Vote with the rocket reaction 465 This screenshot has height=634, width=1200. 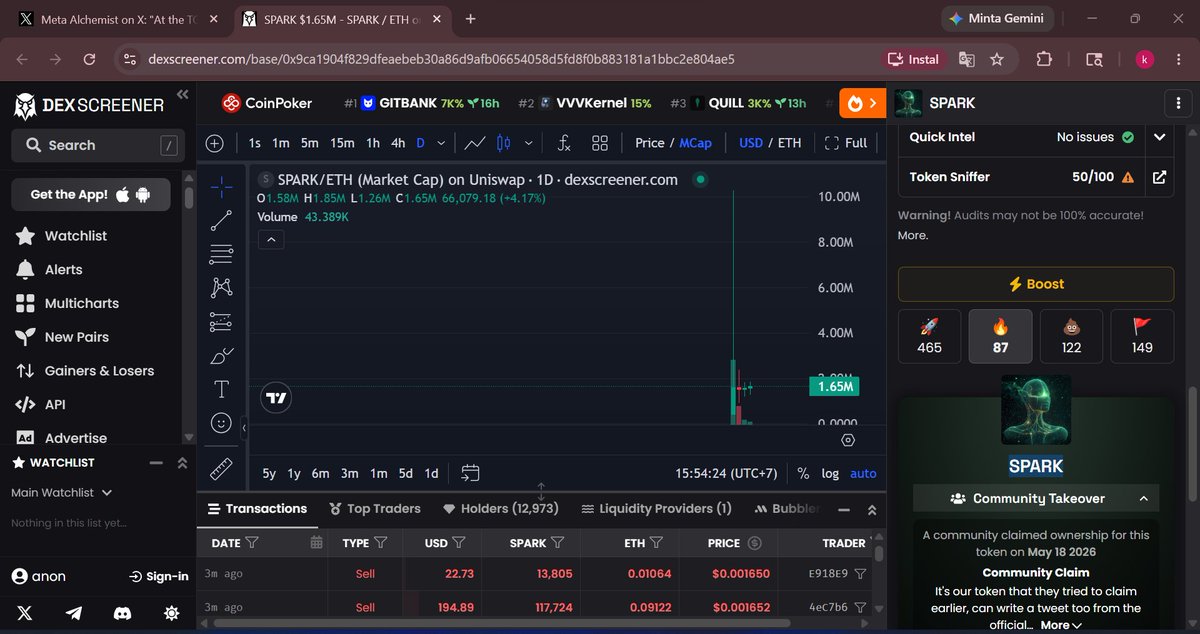(x=929, y=336)
